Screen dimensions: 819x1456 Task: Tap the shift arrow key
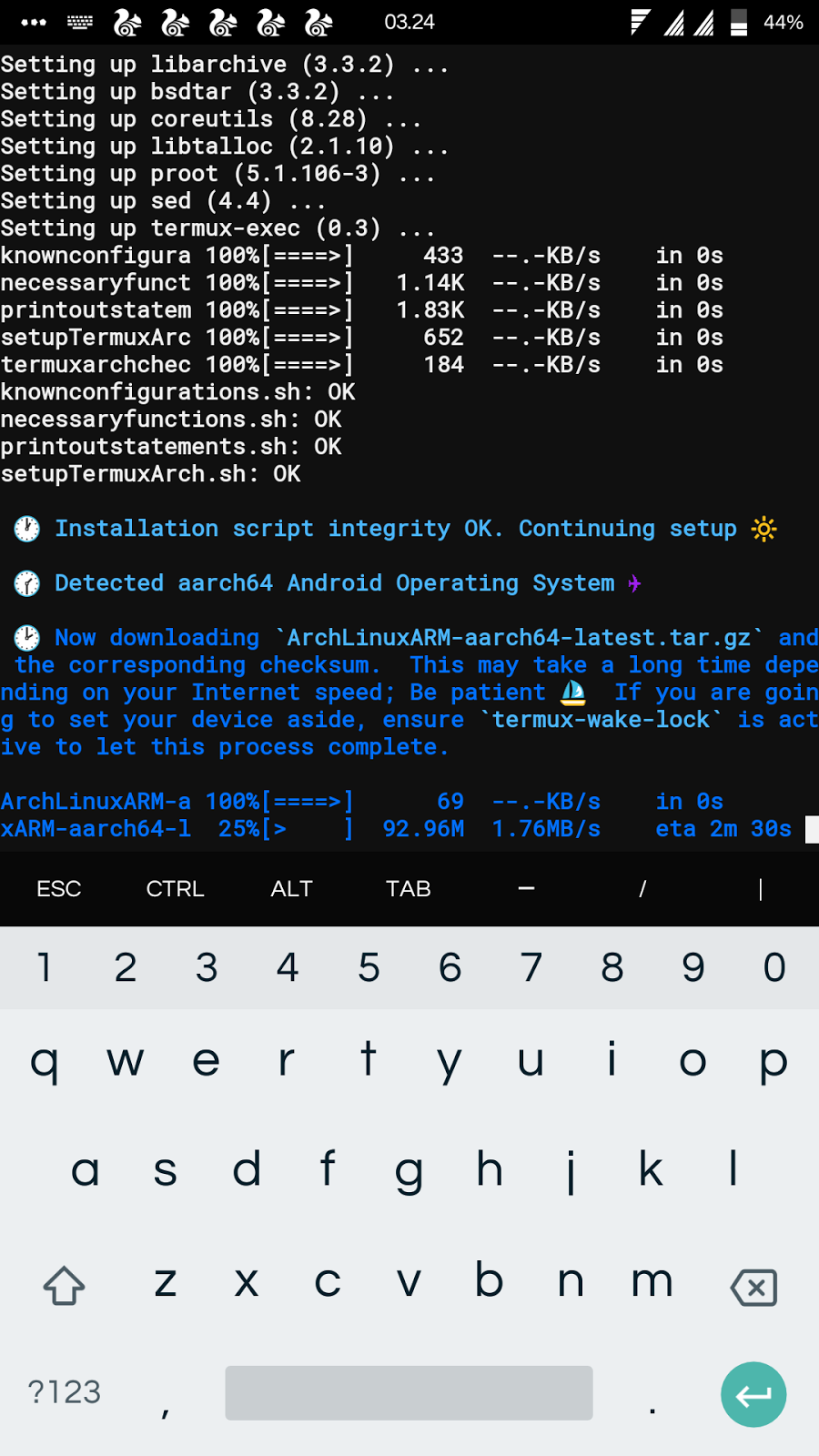click(64, 1286)
